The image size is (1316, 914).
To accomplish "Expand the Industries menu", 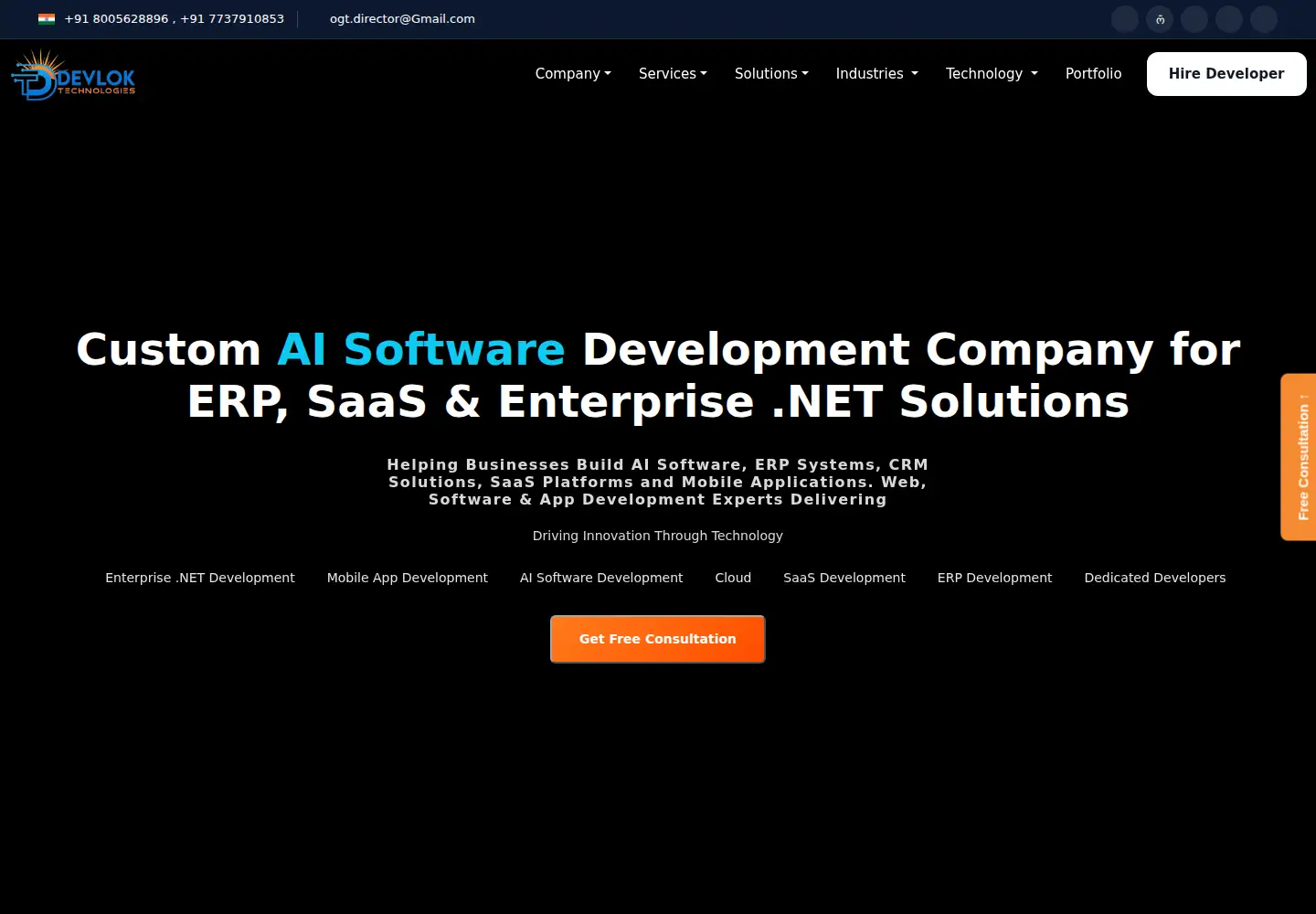I will [x=877, y=73].
